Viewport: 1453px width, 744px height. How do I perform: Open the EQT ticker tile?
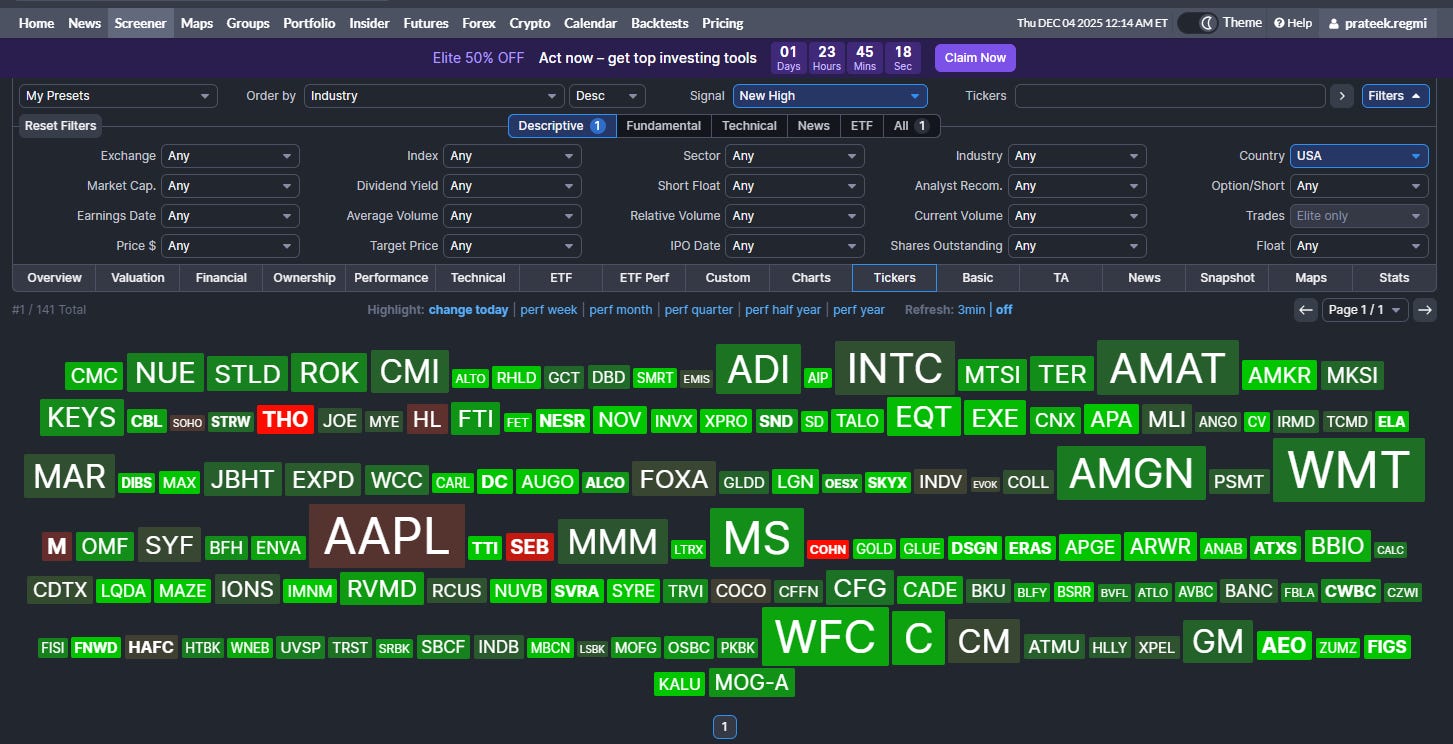(924, 417)
